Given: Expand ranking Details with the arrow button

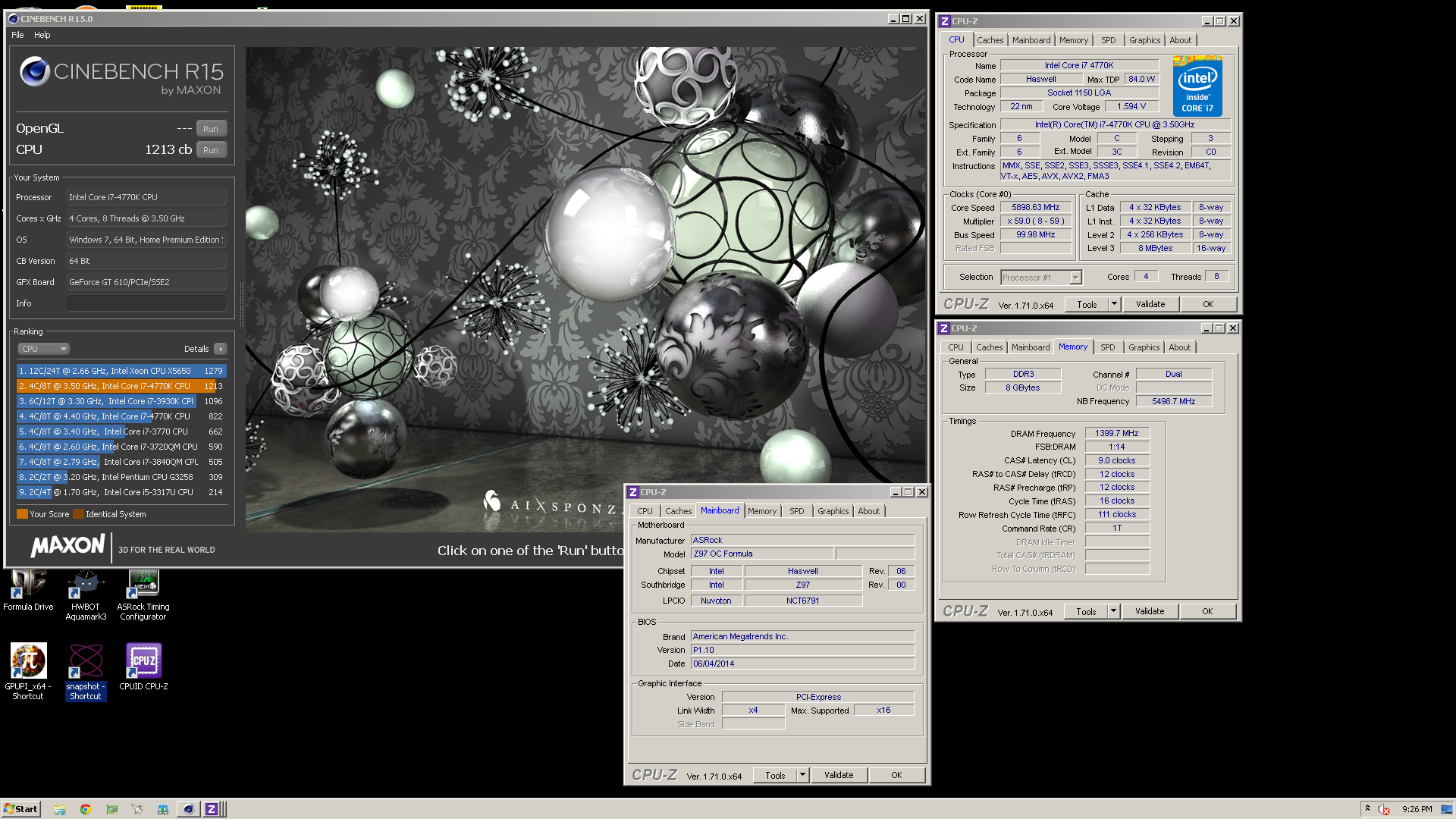Looking at the screenshot, I should [220, 349].
